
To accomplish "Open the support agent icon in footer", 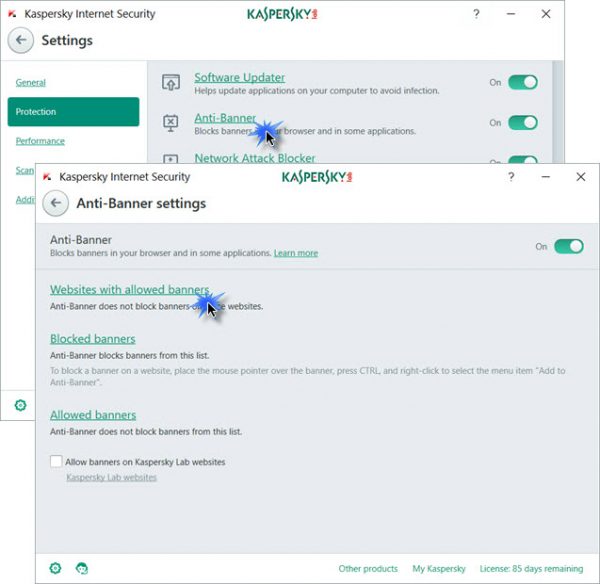I will [82, 568].
